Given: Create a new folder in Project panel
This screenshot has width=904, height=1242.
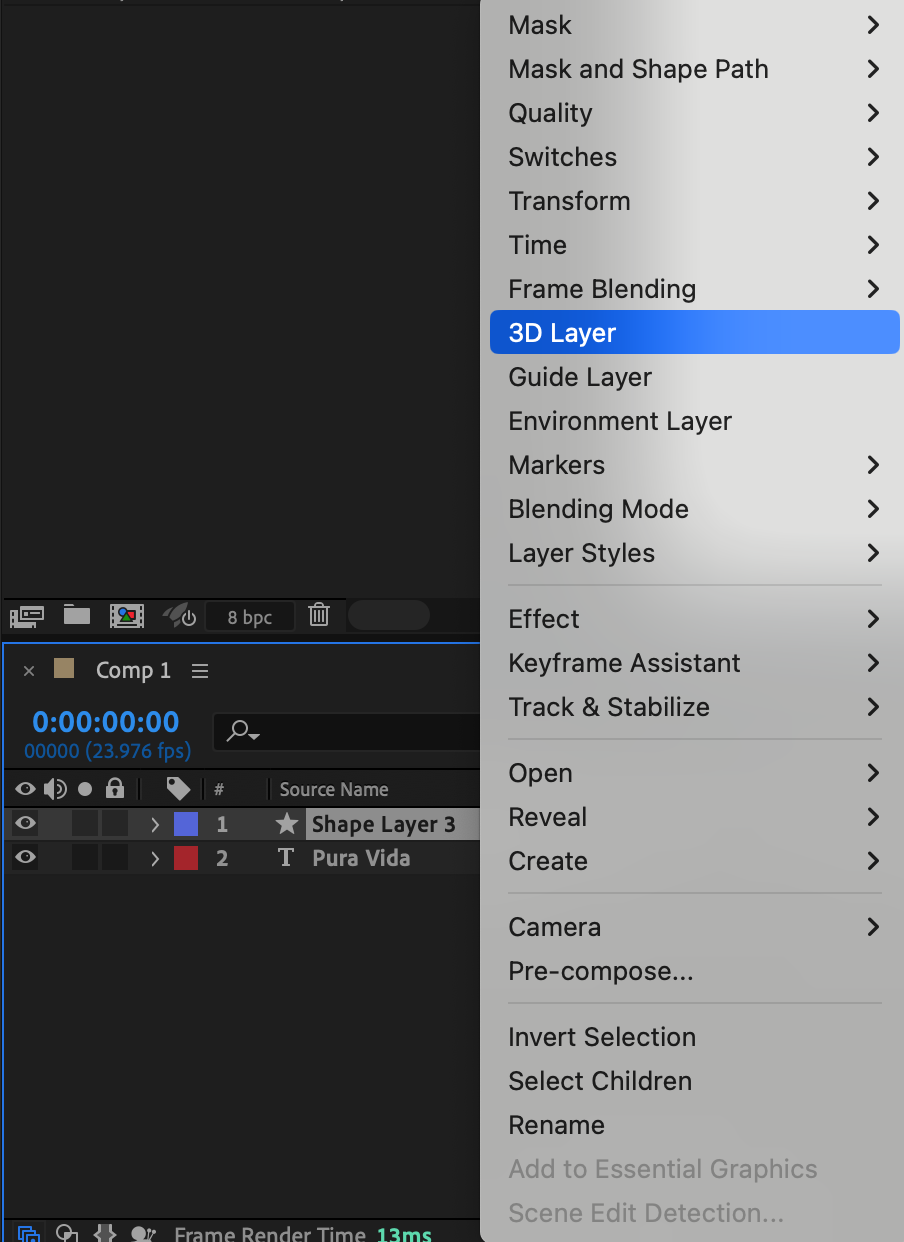Looking at the screenshot, I should 77,615.
